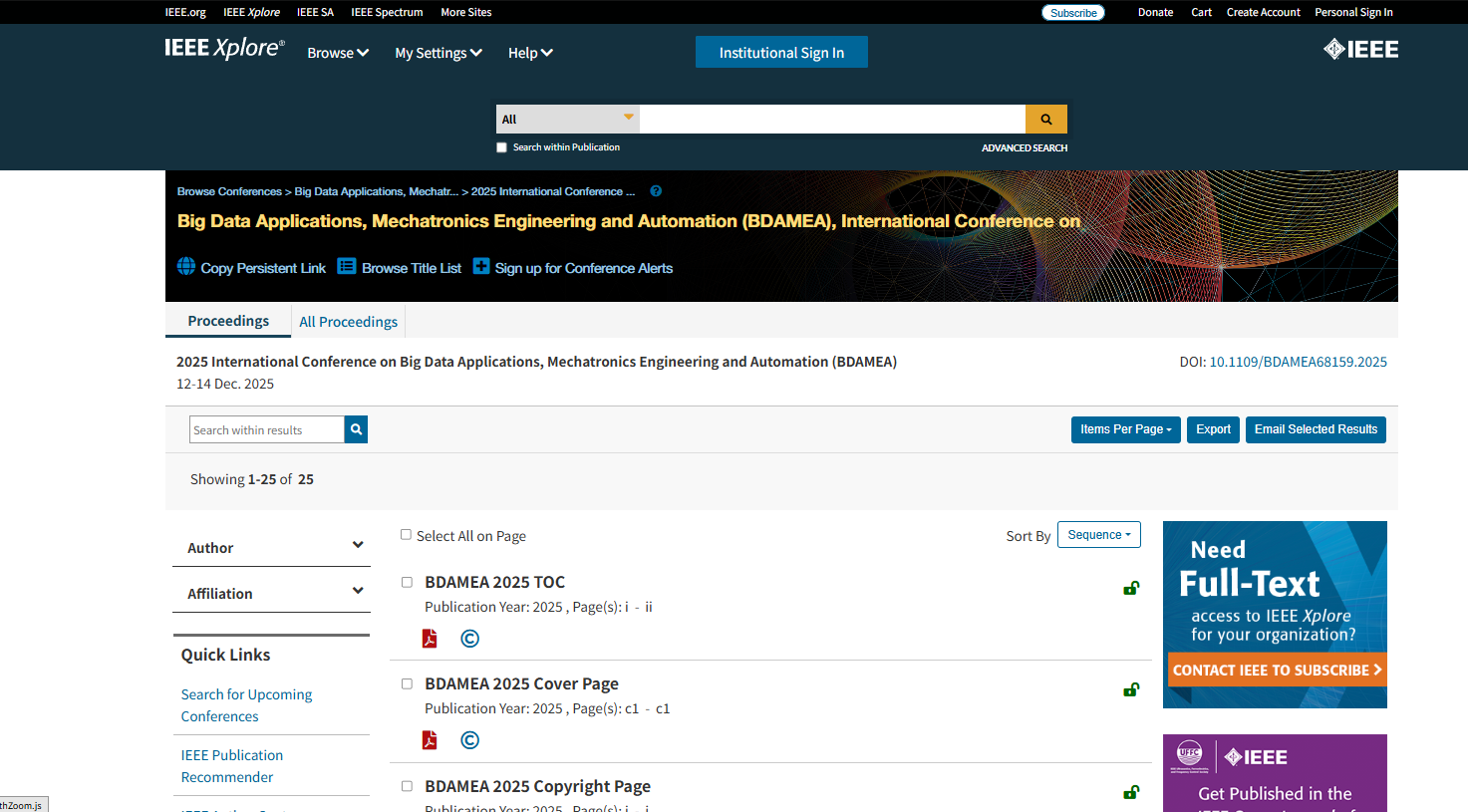Open the Sequence sort dropdown

pos(1098,535)
